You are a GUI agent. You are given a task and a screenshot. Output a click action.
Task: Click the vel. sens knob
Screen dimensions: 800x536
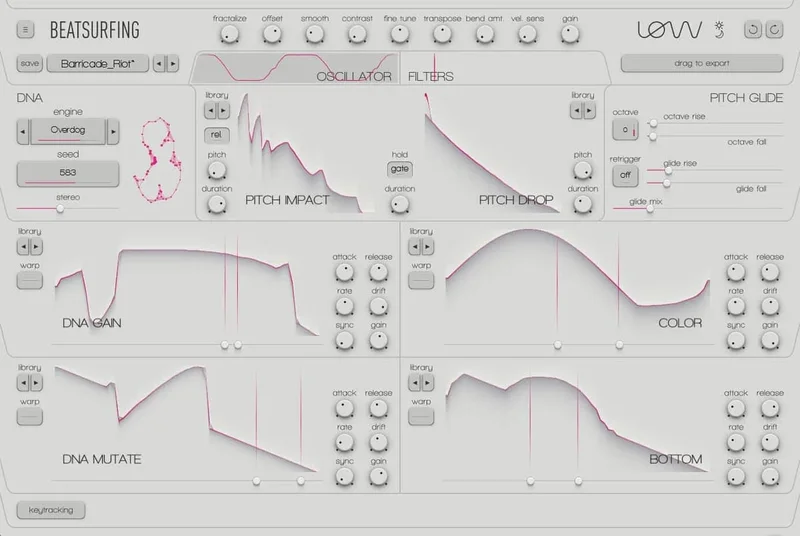point(527,35)
